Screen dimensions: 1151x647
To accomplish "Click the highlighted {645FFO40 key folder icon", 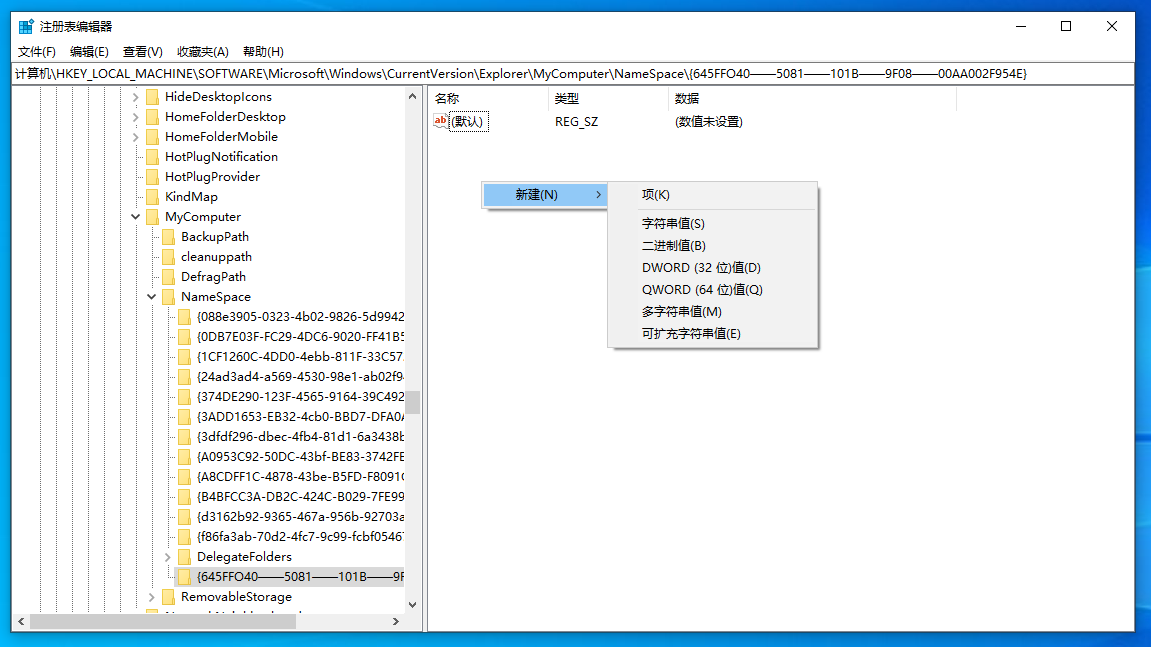I will click(185, 576).
